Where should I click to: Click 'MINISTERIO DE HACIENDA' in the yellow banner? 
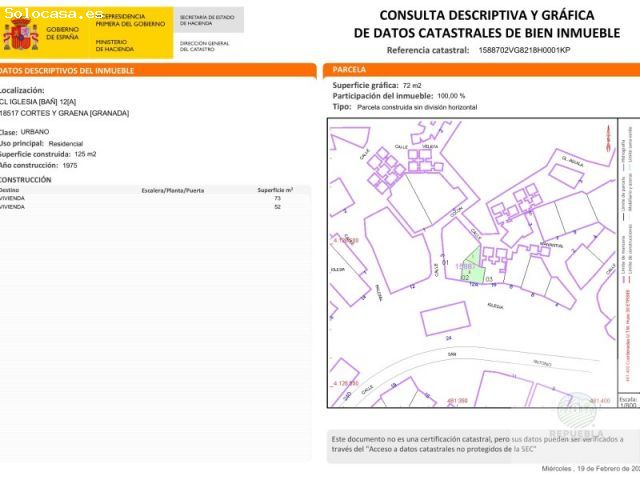[115, 45]
